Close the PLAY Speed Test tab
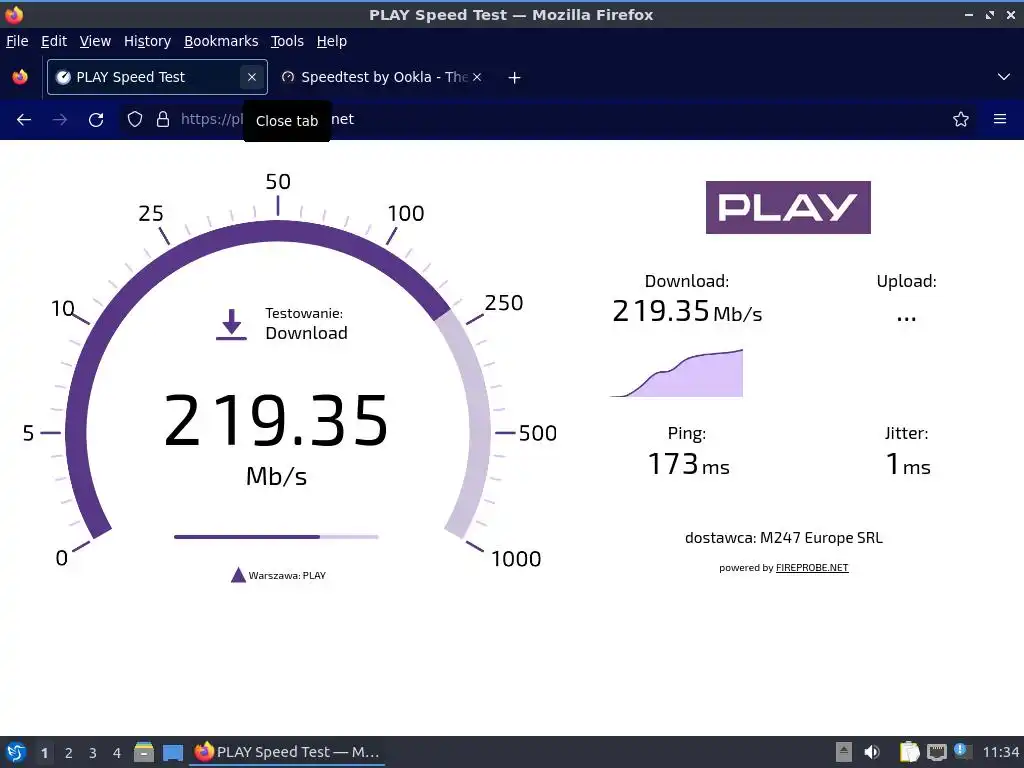The image size is (1024, 768). (251, 77)
